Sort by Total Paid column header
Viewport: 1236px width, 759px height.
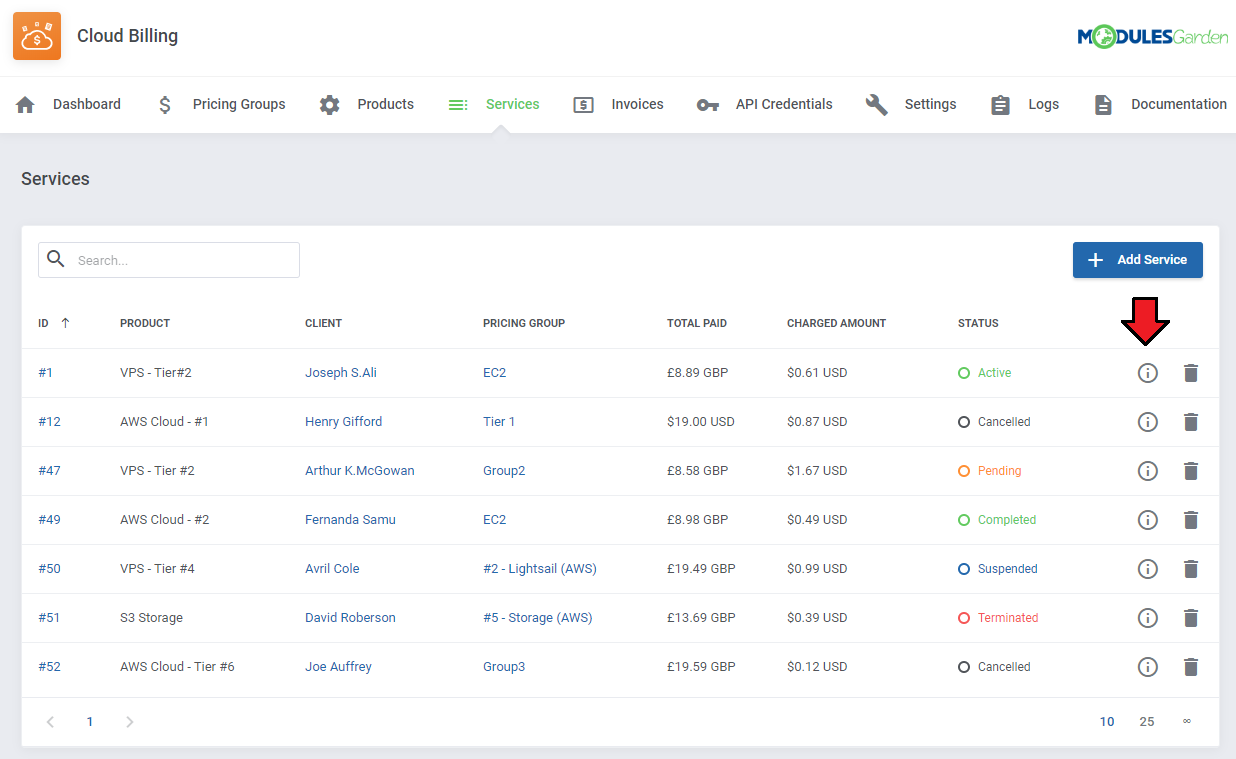click(697, 323)
